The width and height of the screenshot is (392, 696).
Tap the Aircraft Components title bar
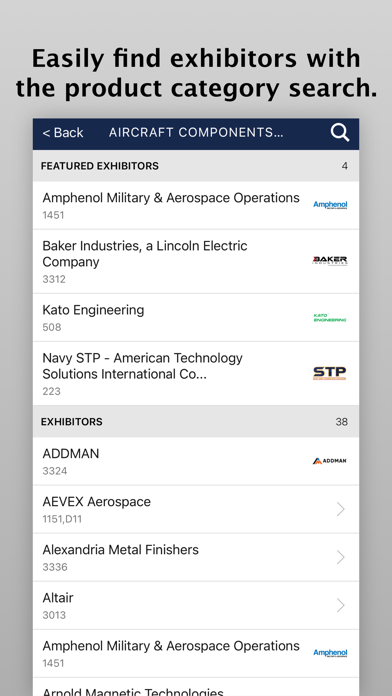196,133
